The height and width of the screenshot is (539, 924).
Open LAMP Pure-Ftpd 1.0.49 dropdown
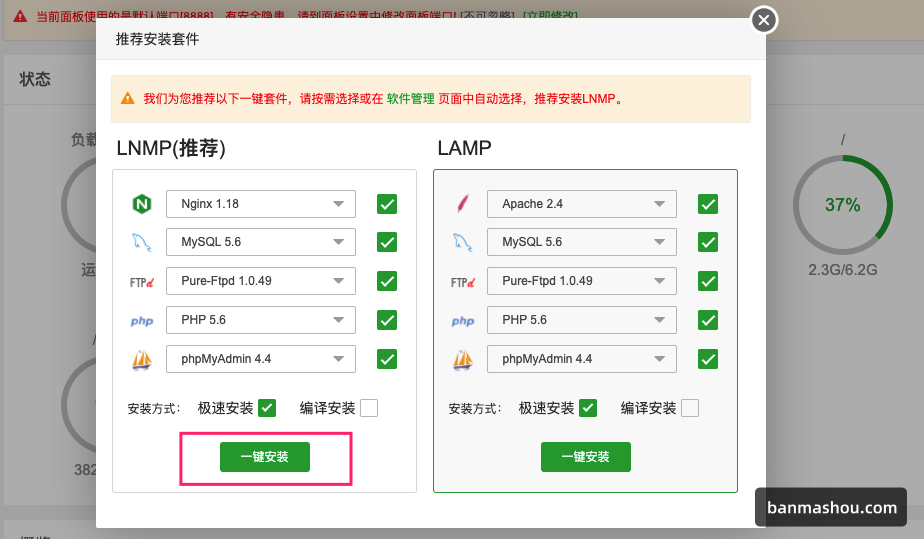(582, 281)
